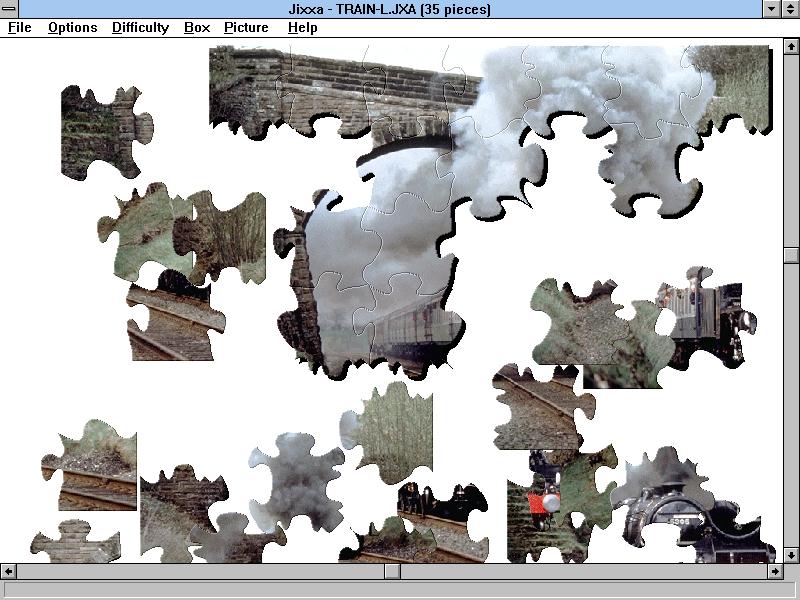Click the horizontal scrollbar thumb
This screenshot has height=600, width=800.
[x=392, y=571]
